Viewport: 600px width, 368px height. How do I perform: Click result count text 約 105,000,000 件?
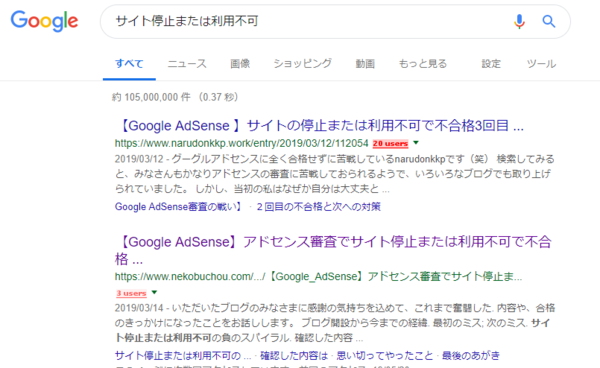point(151,97)
